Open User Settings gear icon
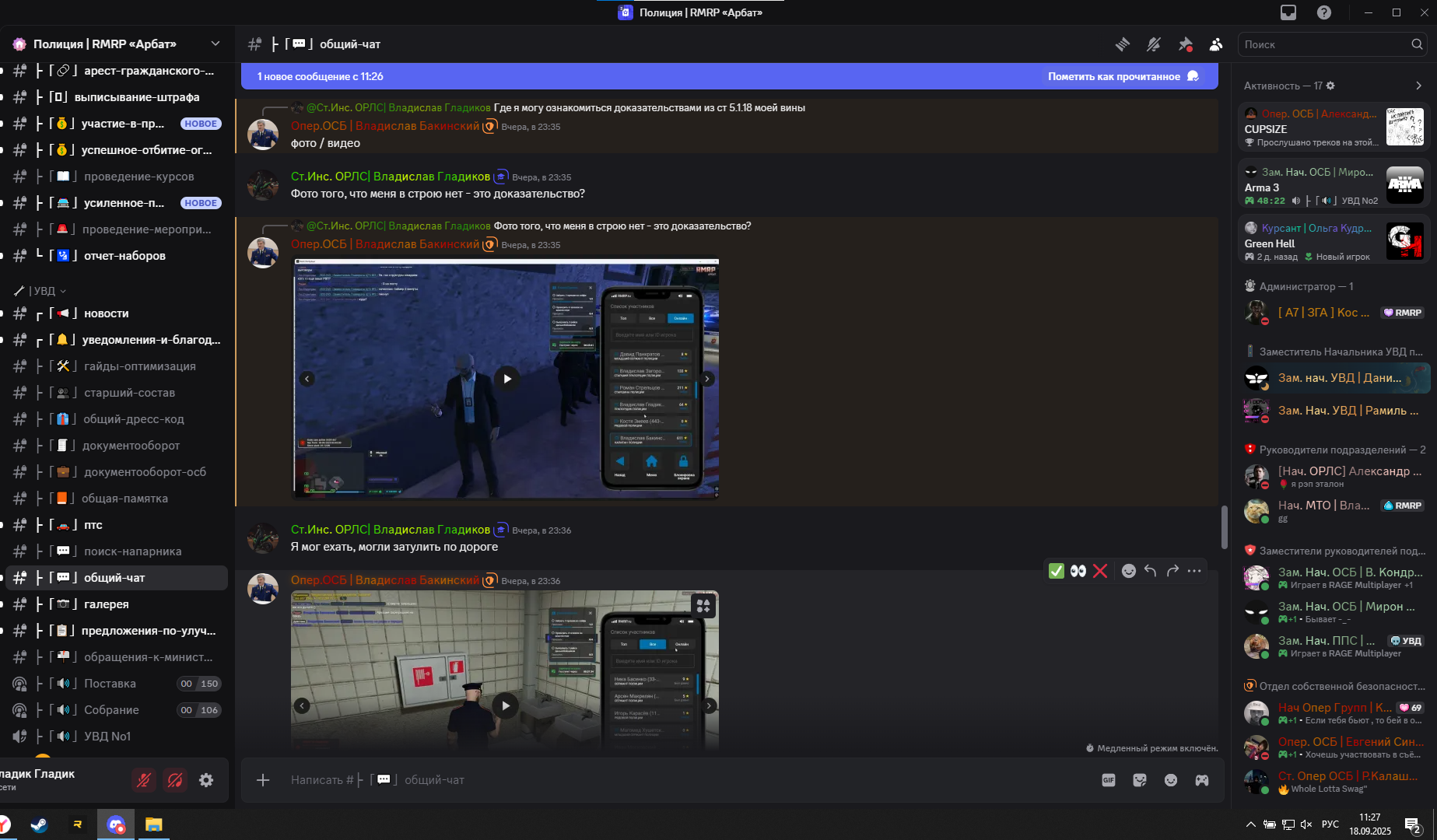1437x840 pixels. coord(206,779)
